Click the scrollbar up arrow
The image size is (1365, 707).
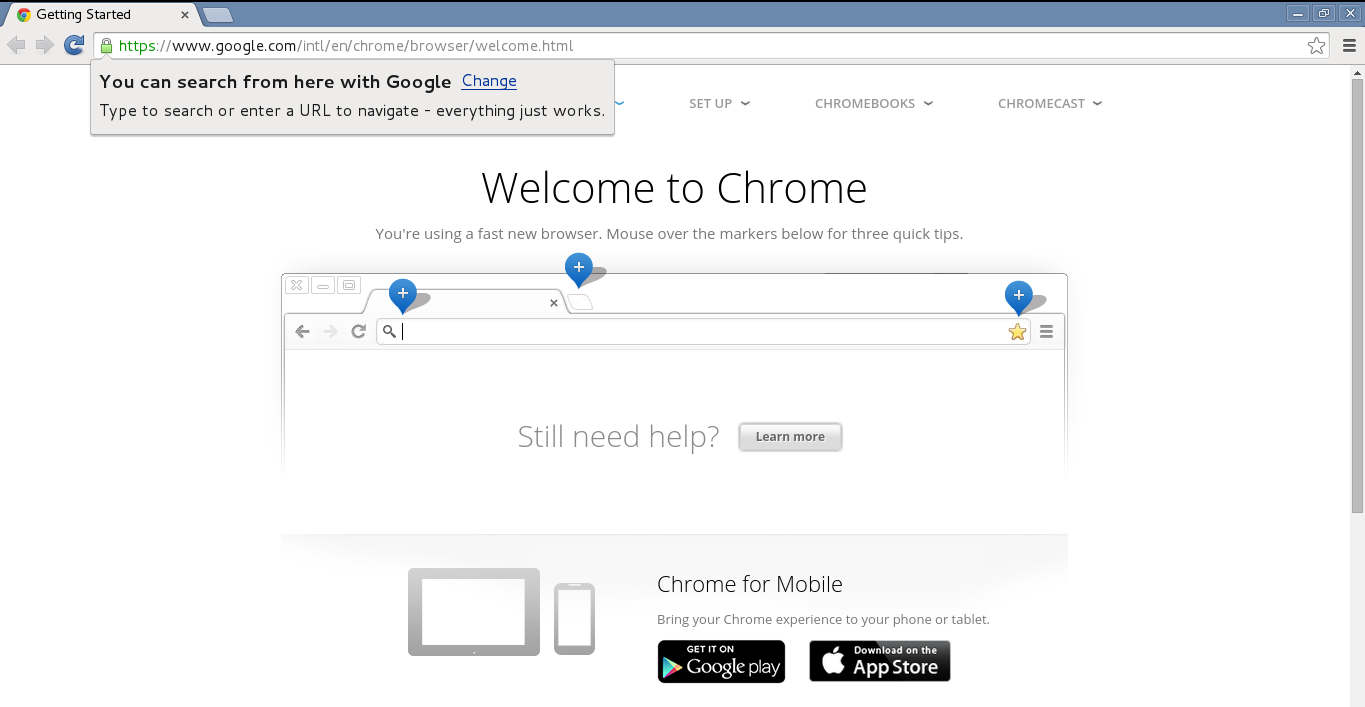(1357, 74)
